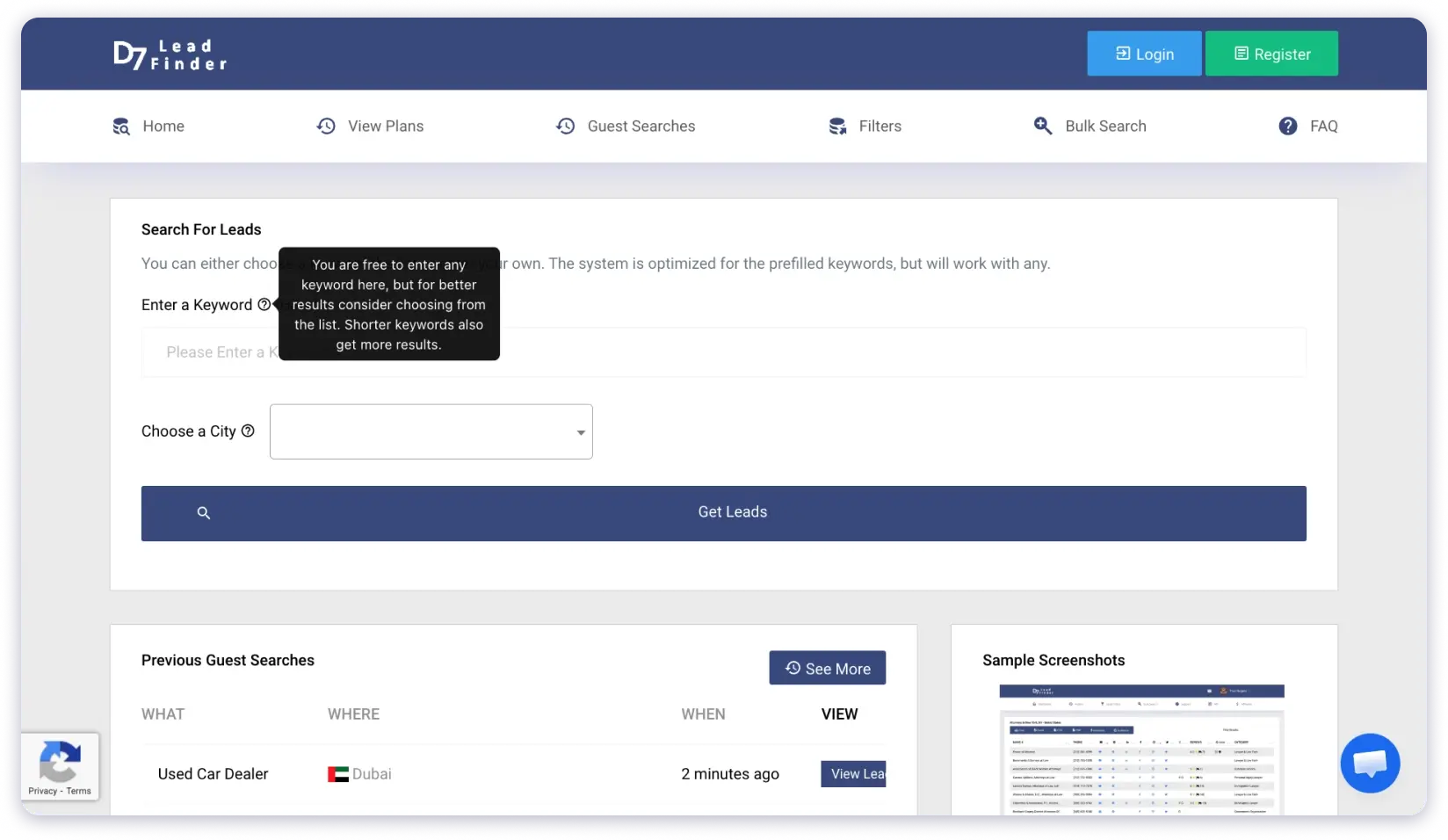The width and height of the screenshot is (1448, 840).
Task: Select the Filters navigation item
Action: (880, 127)
